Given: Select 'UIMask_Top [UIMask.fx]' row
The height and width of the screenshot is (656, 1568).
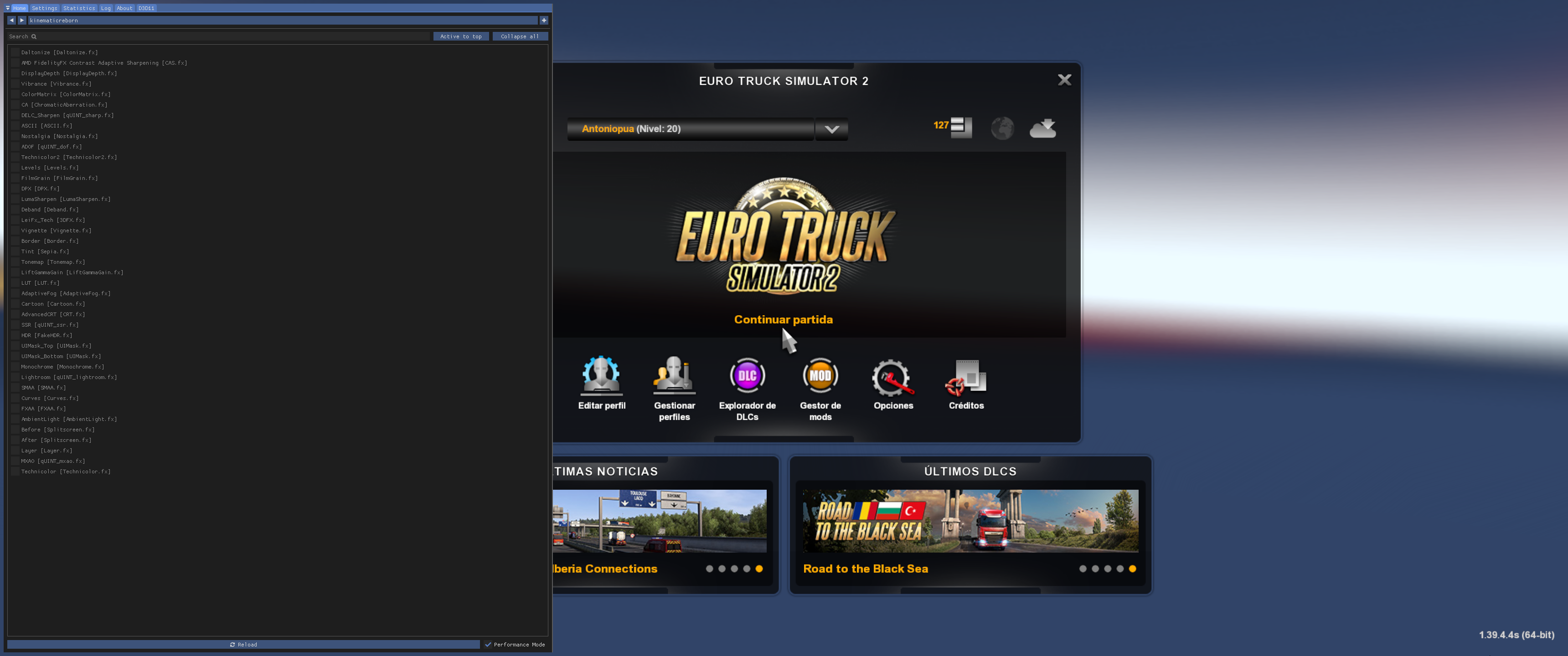Looking at the screenshot, I should (56, 346).
